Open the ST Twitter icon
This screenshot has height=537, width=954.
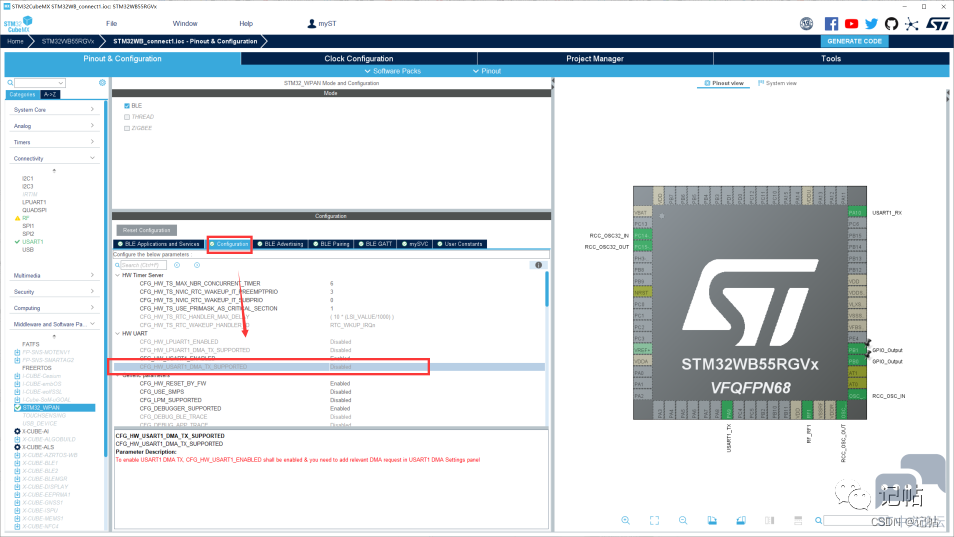(x=871, y=24)
